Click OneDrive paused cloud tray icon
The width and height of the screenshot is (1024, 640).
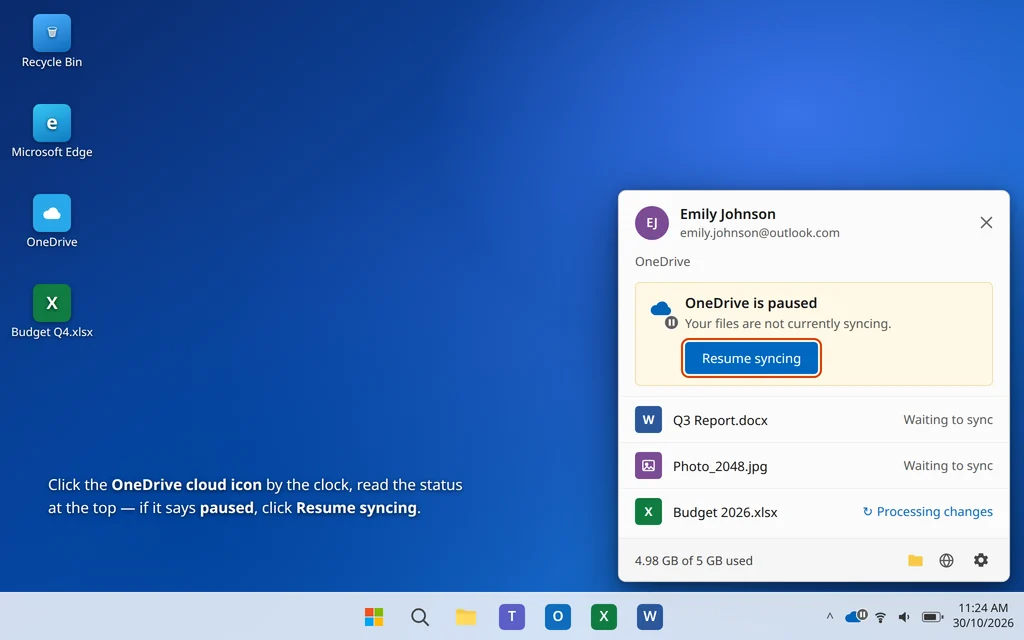point(856,616)
